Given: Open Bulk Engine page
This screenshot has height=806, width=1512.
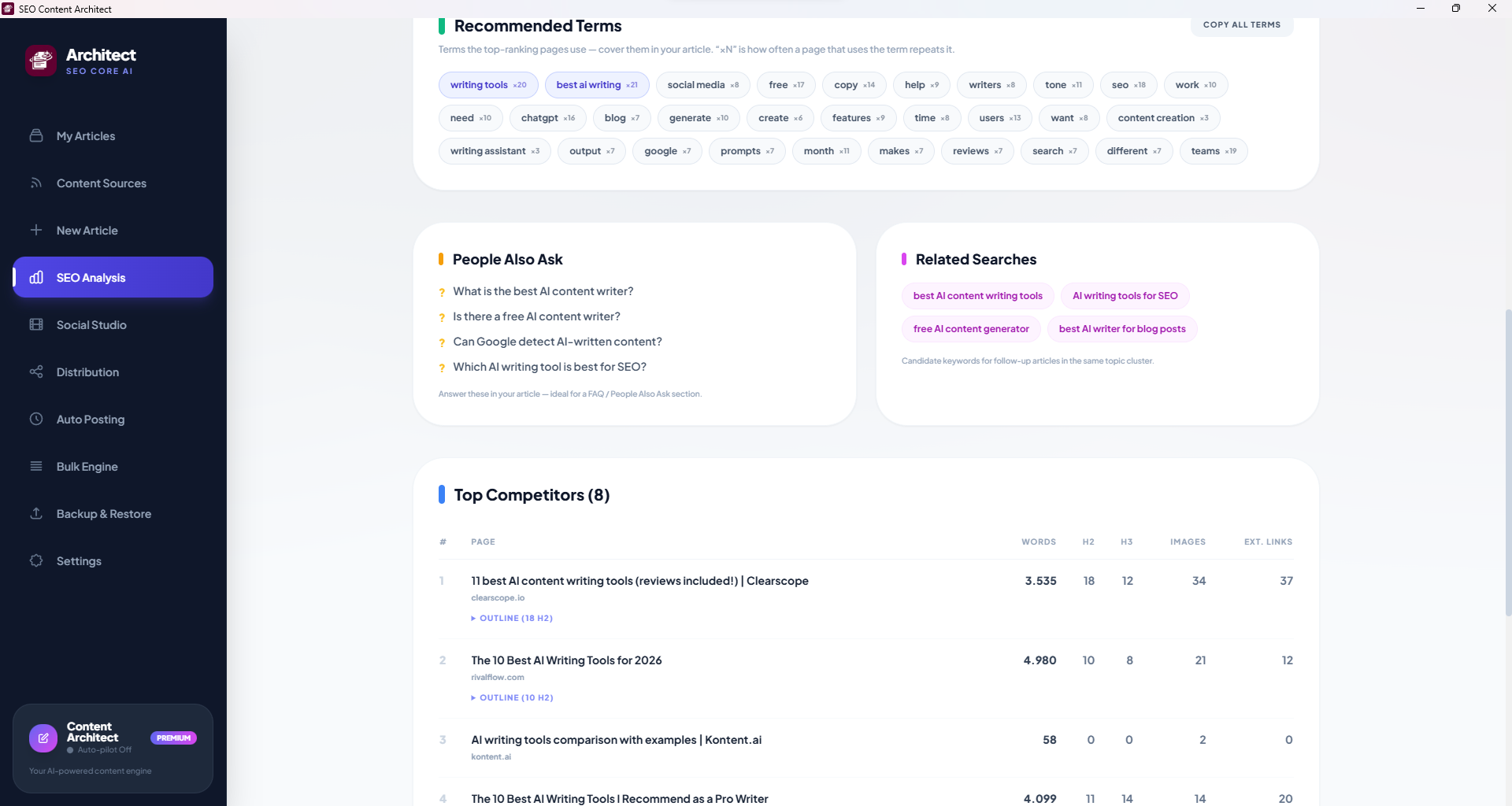Looking at the screenshot, I should [113, 467].
